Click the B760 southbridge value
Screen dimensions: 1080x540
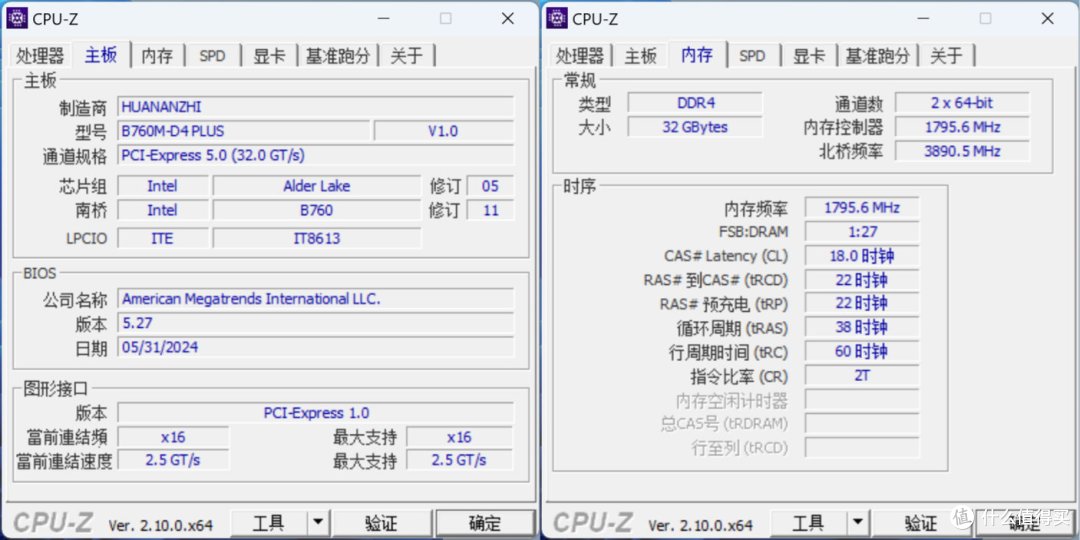pyautogui.click(x=317, y=210)
